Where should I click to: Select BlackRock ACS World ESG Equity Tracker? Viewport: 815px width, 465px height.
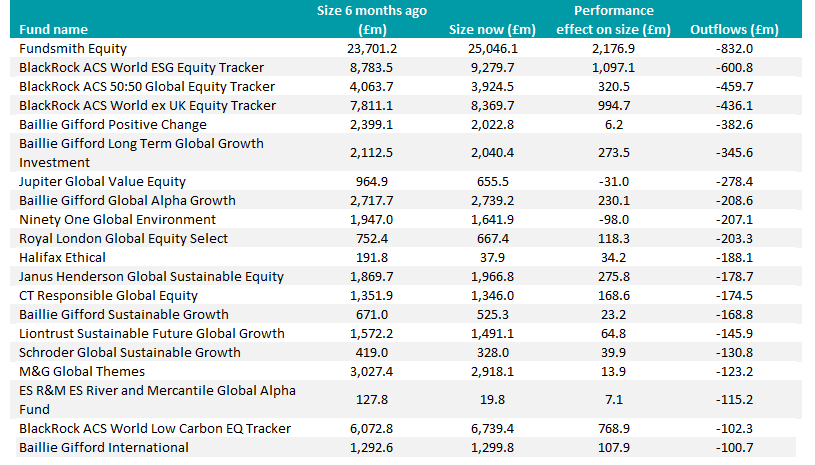(x=141, y=67)
